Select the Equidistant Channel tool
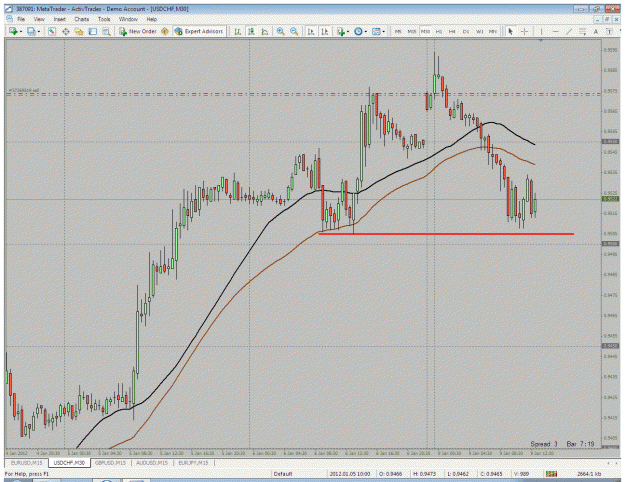Viewport: 625px width, 482px height. (582, 31)
